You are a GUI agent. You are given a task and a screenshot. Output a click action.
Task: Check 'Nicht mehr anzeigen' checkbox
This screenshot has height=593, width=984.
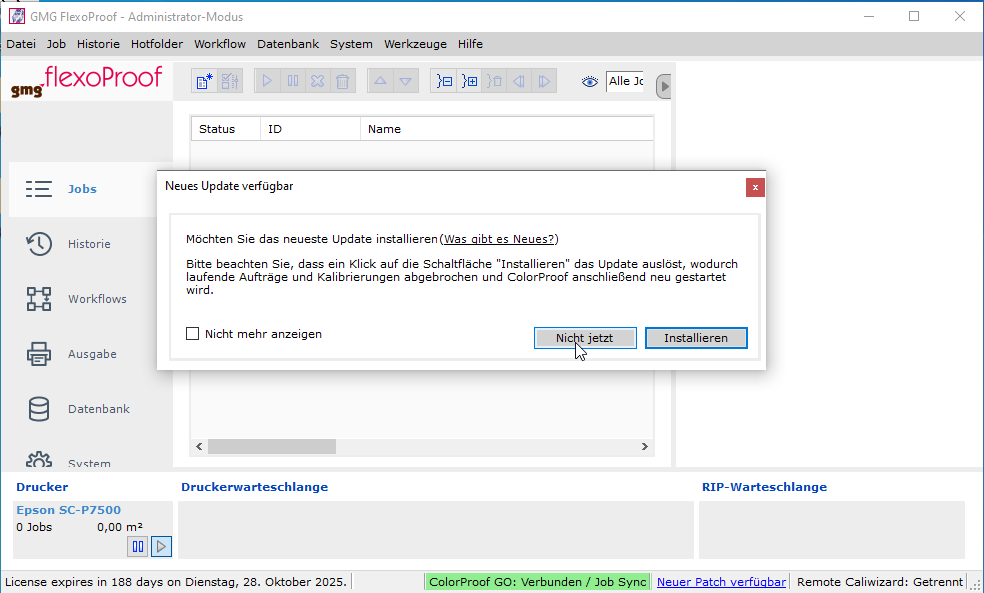point(193,334)
